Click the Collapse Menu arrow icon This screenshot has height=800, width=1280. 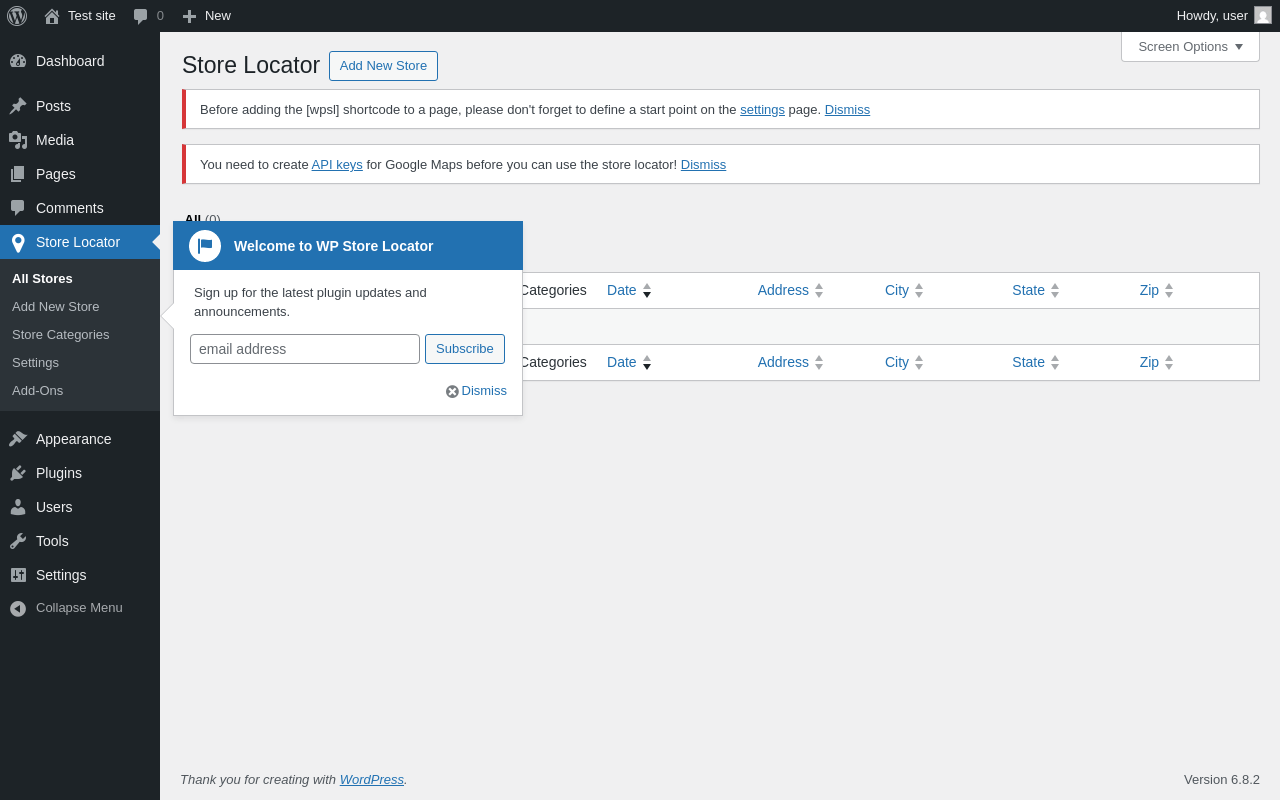coord(18,608)
